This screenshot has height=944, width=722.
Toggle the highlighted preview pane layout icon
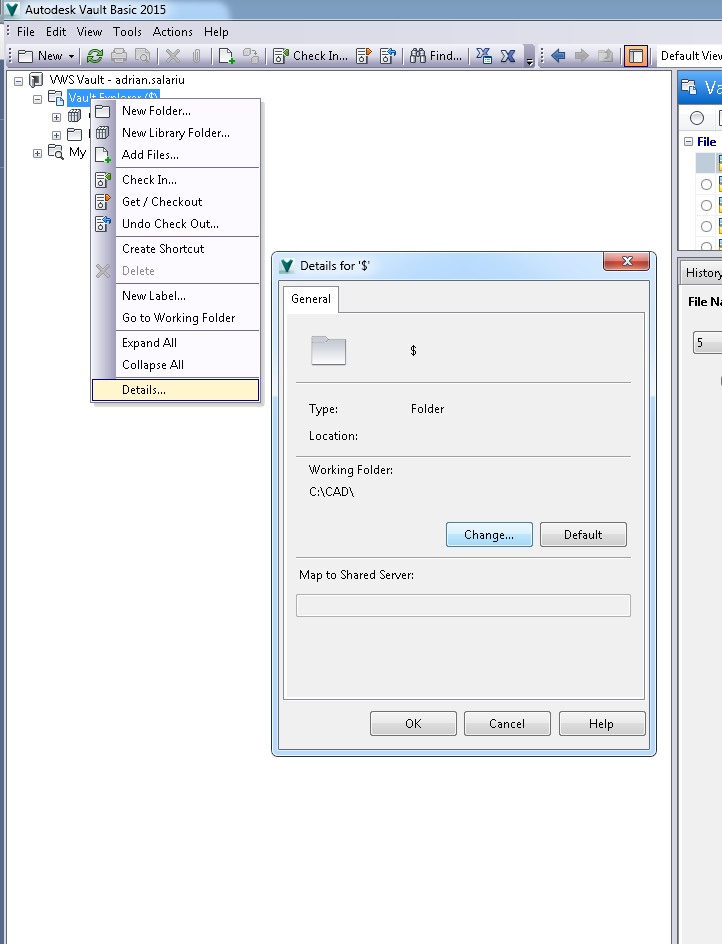[635, 56]
